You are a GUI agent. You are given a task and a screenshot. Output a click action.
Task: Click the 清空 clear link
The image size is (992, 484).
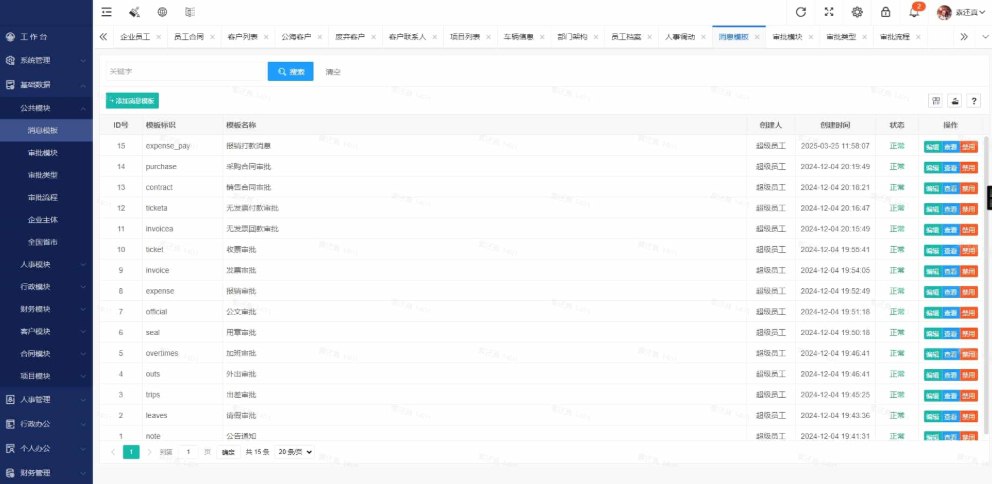(x=333, y=72)
